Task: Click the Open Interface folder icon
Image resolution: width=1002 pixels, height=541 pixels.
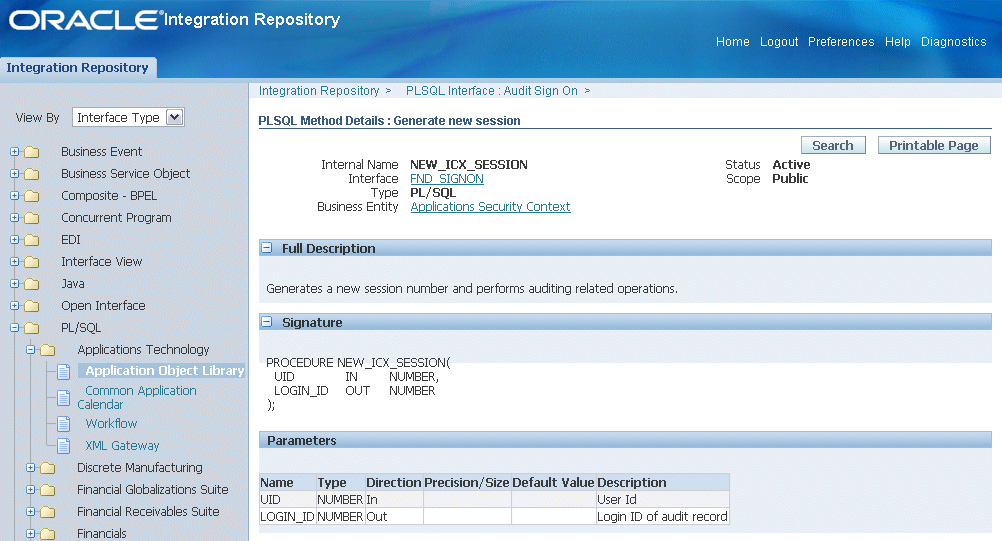Action: click(31, 306)
